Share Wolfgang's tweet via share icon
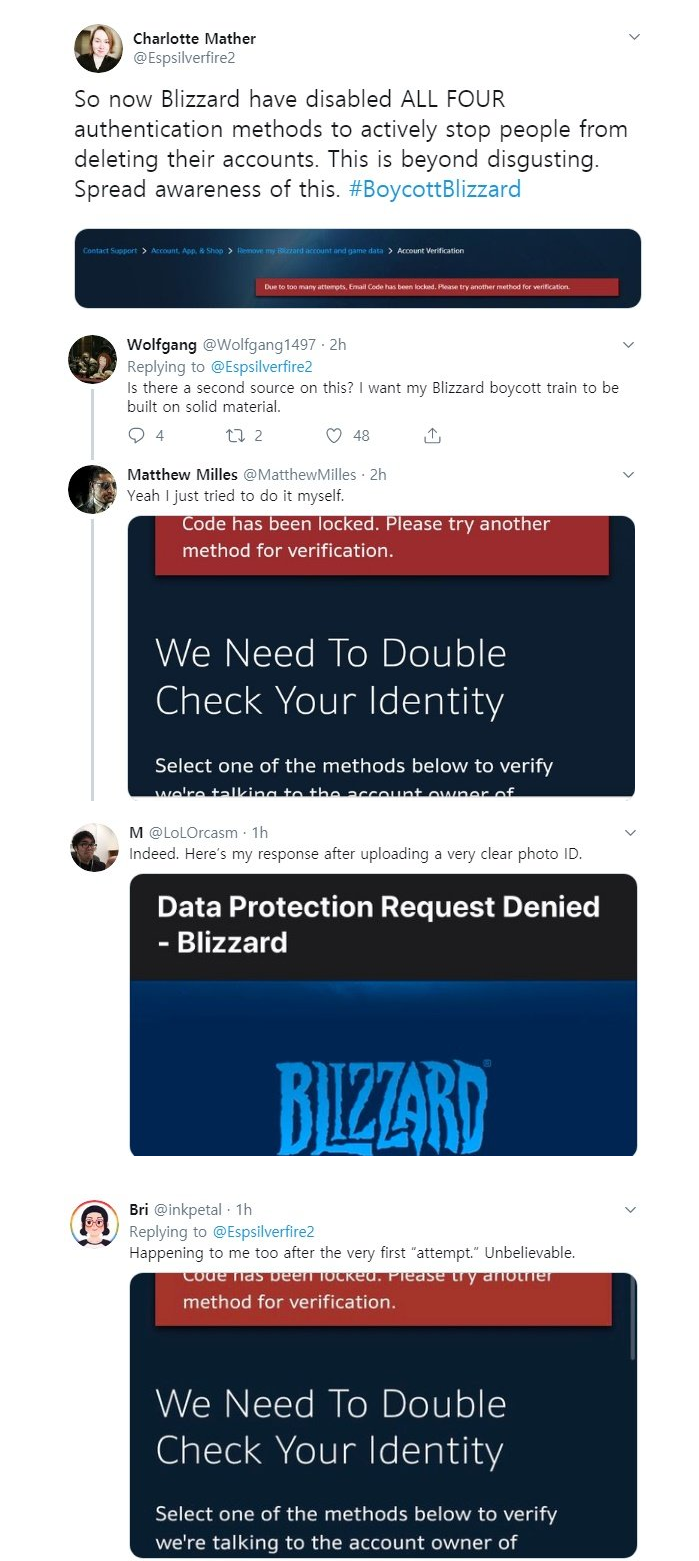This screenshot has height=1561, width=699. click(x=432, y=435)
